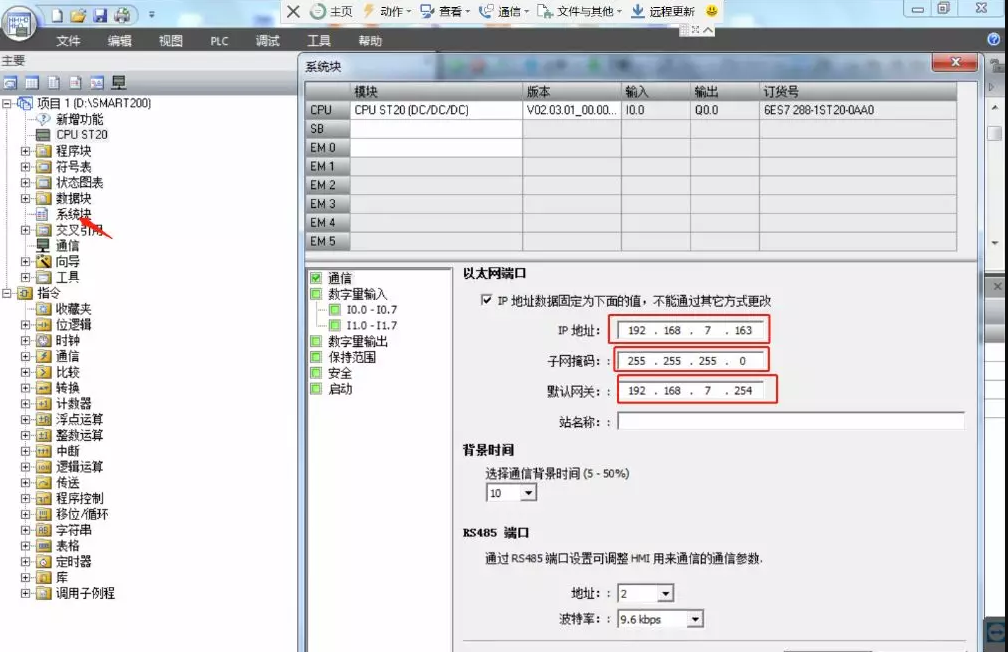Create a new project with the blank page icon
The width and height of the screenshot is (1008, 652).
[x=57, y=15]
